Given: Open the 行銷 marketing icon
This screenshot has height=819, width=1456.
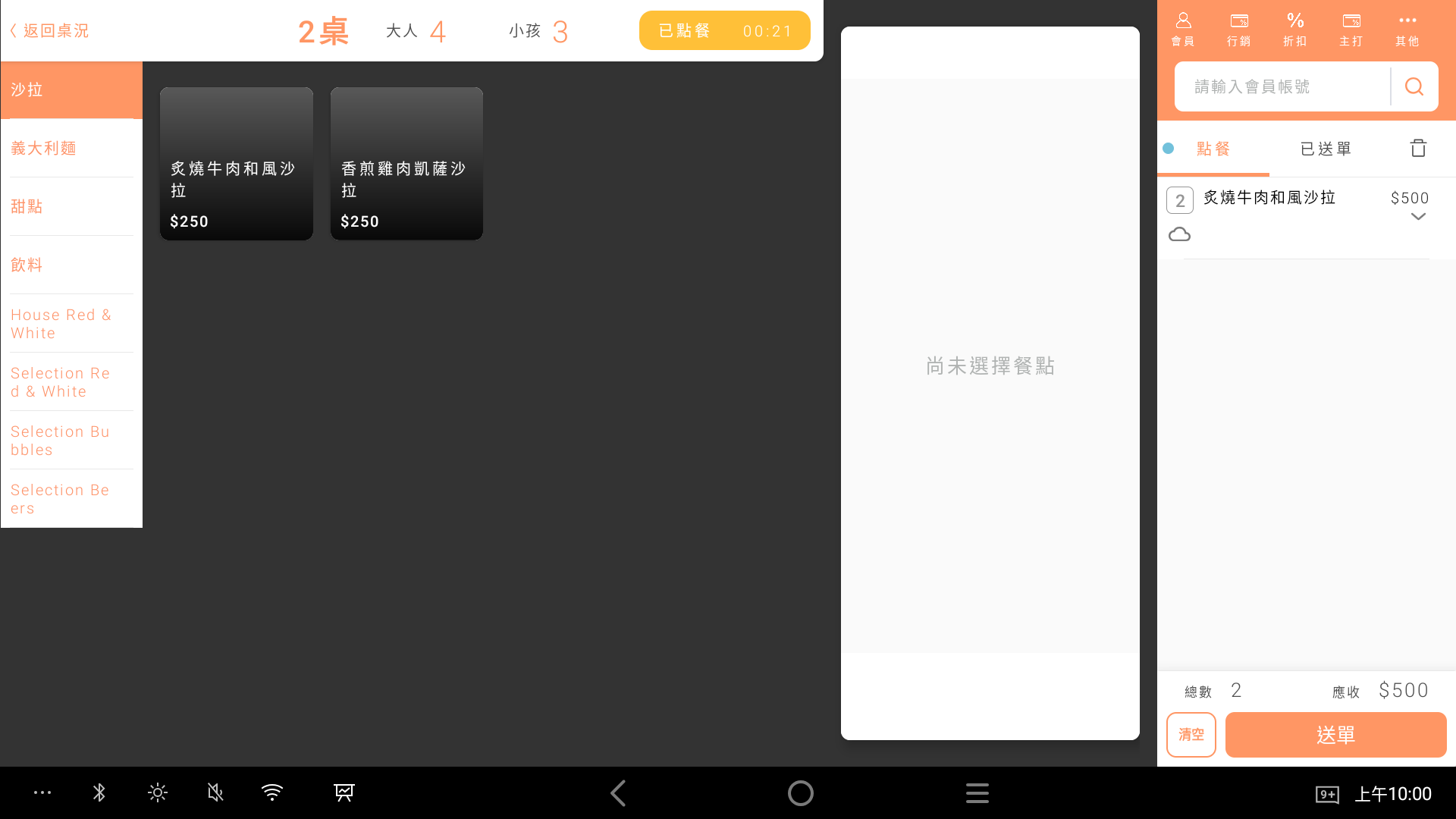Looking at the screenshot, I should (x=1239, y=29).
